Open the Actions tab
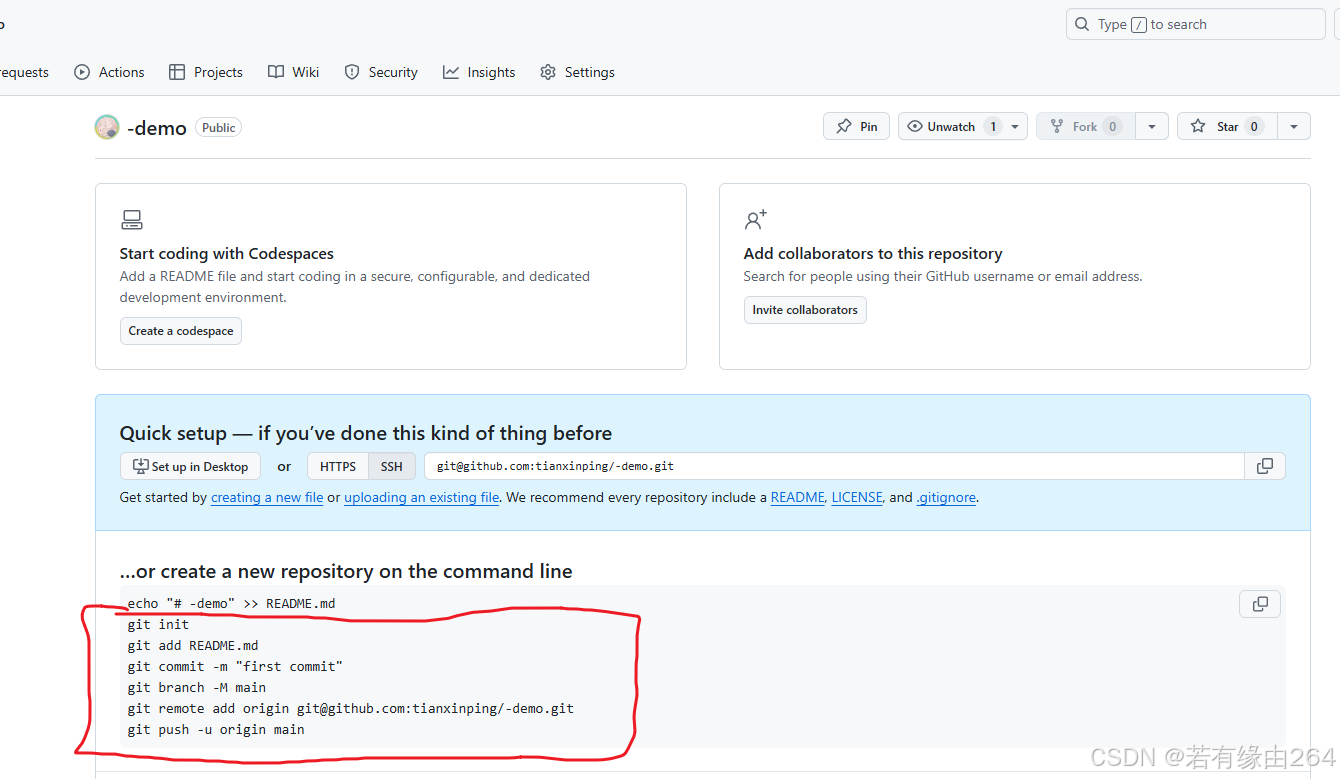Image resolution: width=1340 pixels, height=779 pixels. coord(109,72)
